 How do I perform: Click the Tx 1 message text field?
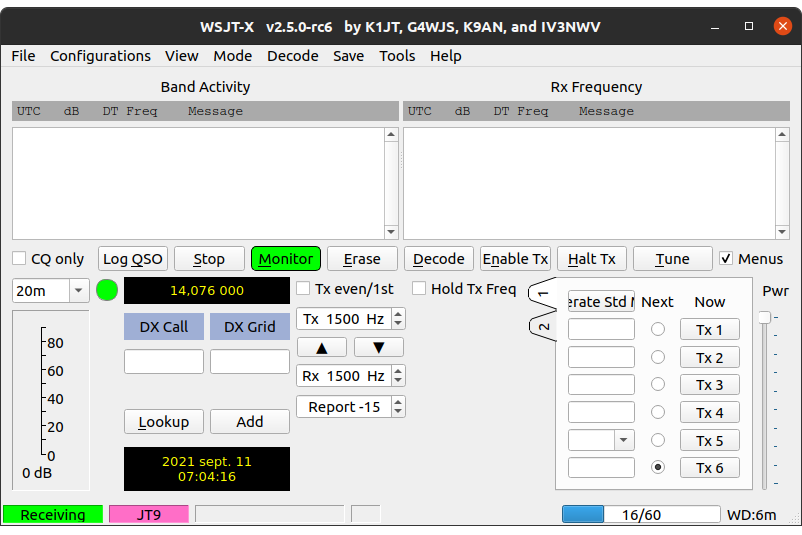pos(601,329)
